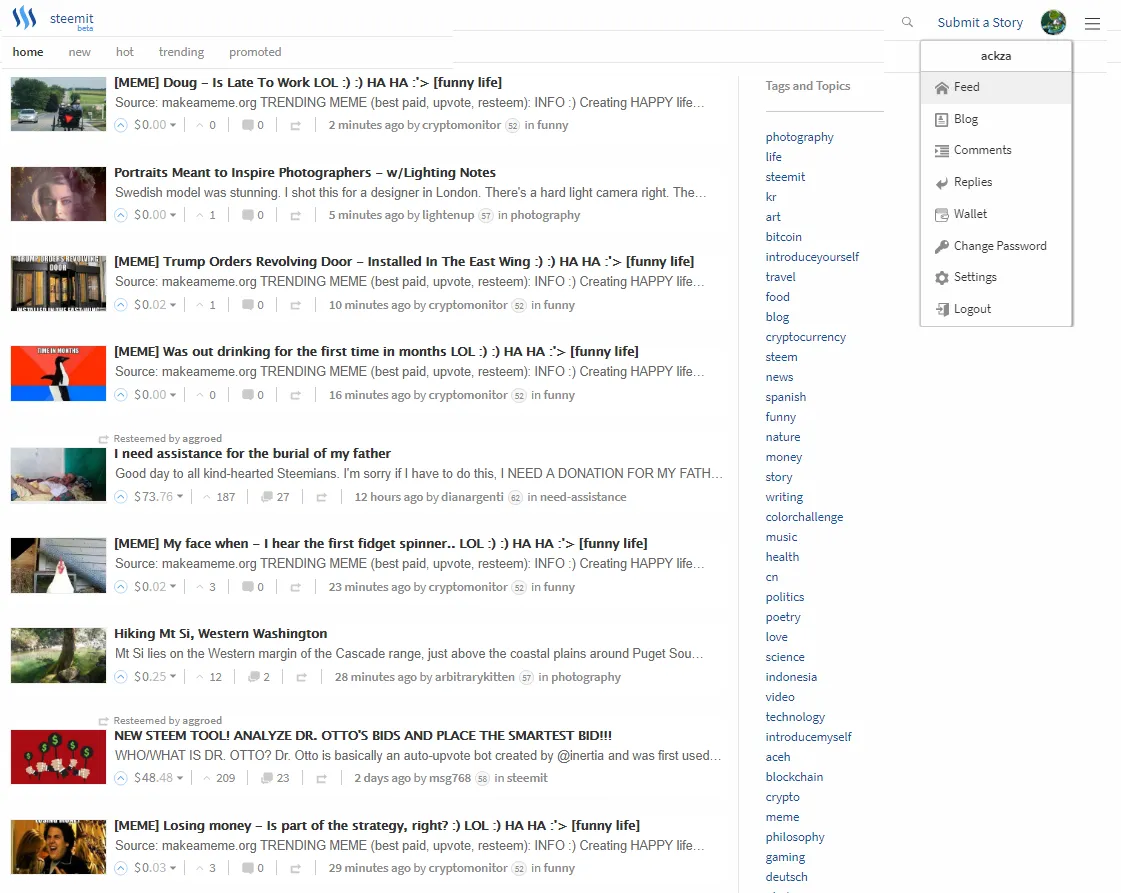This screenshot has width=1121, height=893.
Task: Open Settings from the user menu
Action: pyautogui.click(x=996, y=277)
